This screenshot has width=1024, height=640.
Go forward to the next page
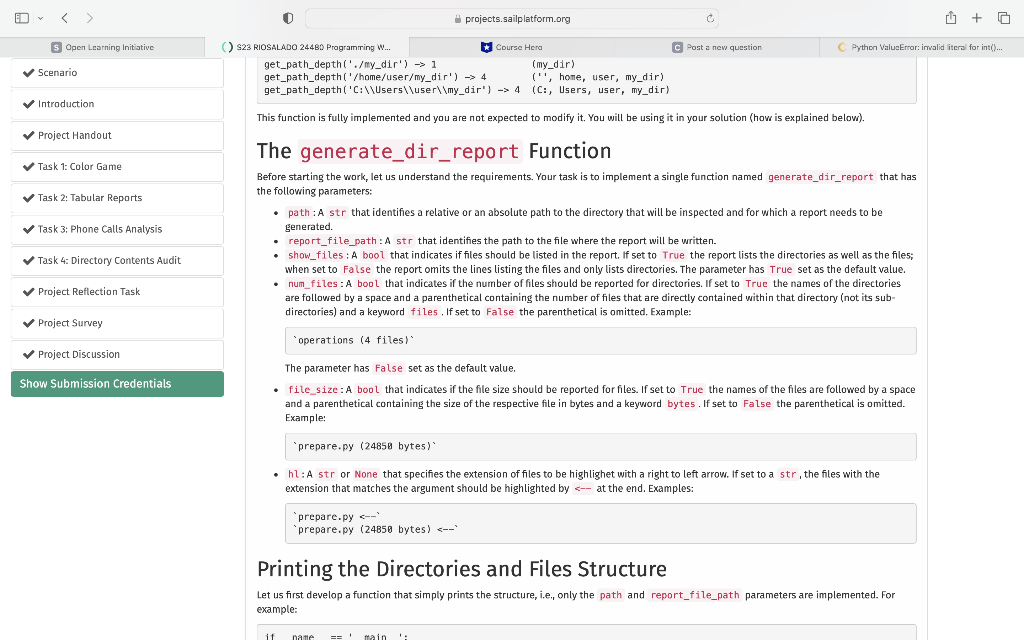pyautogui.click(x=90, y=18)
